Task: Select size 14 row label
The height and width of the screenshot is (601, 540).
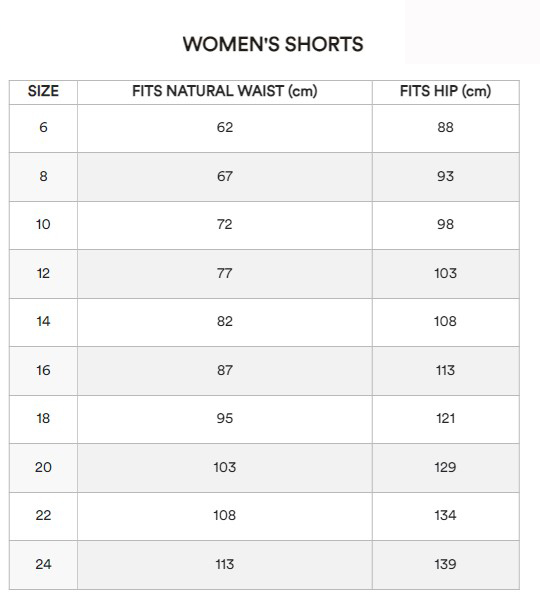Action: tap(43, 321)
